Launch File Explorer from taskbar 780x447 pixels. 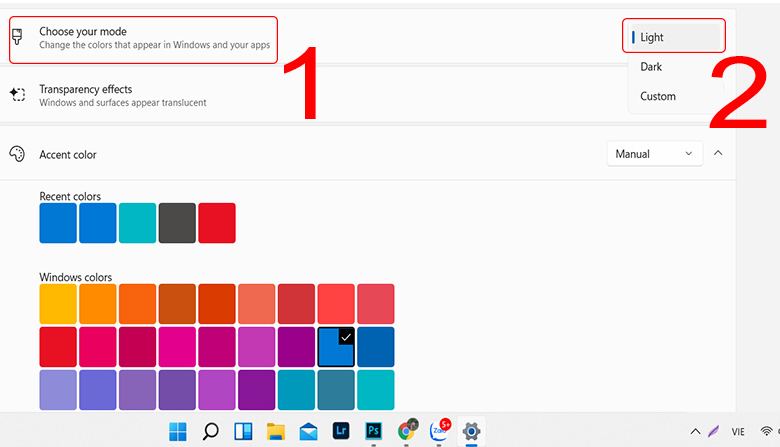tap(276, 431)
